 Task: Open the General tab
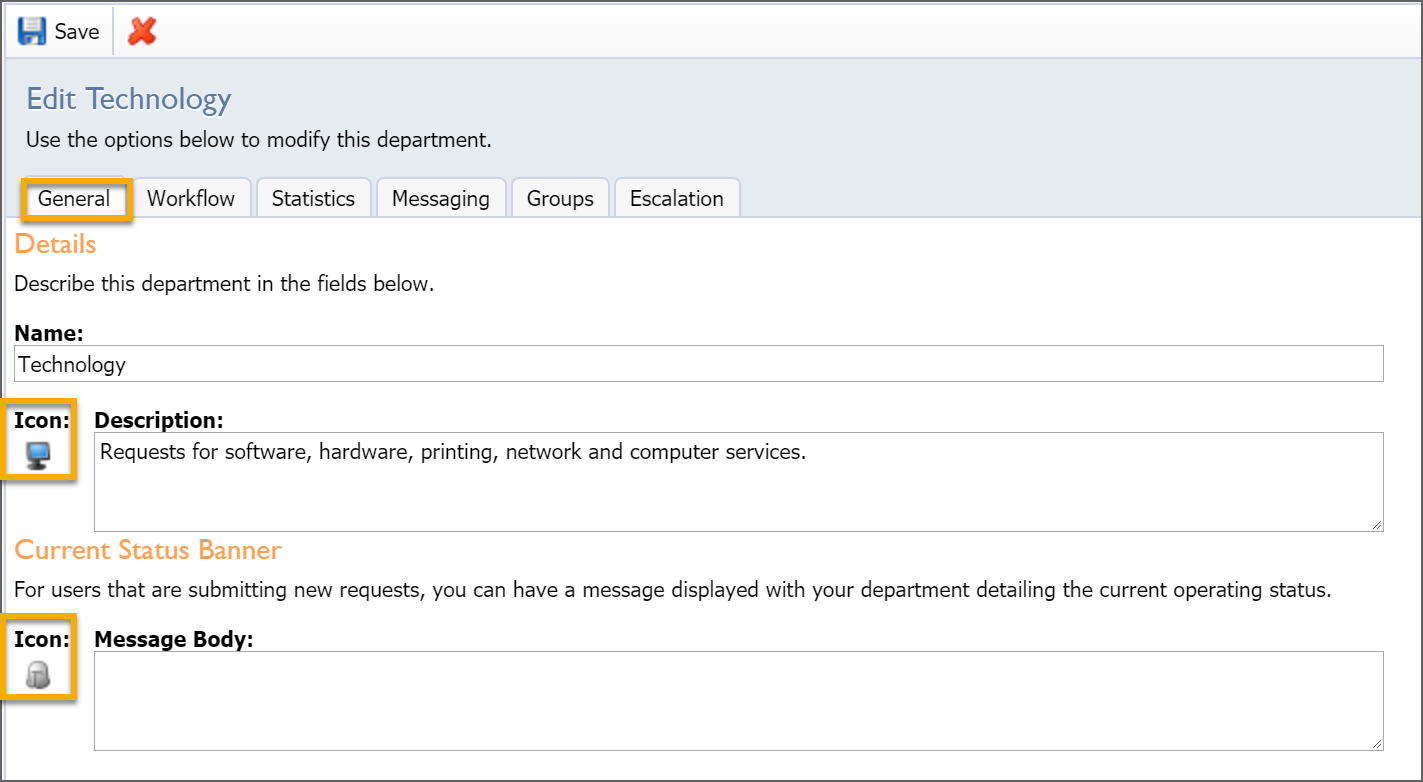tap(74, 198)
